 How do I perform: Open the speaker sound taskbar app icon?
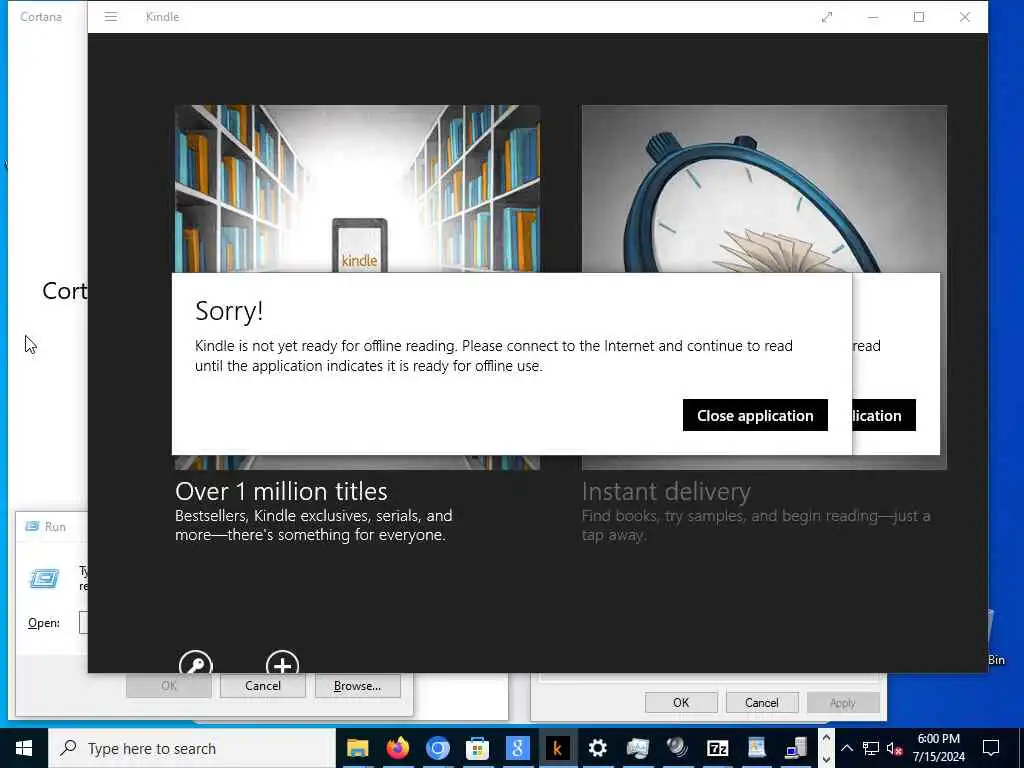click(x=677, y=748)
